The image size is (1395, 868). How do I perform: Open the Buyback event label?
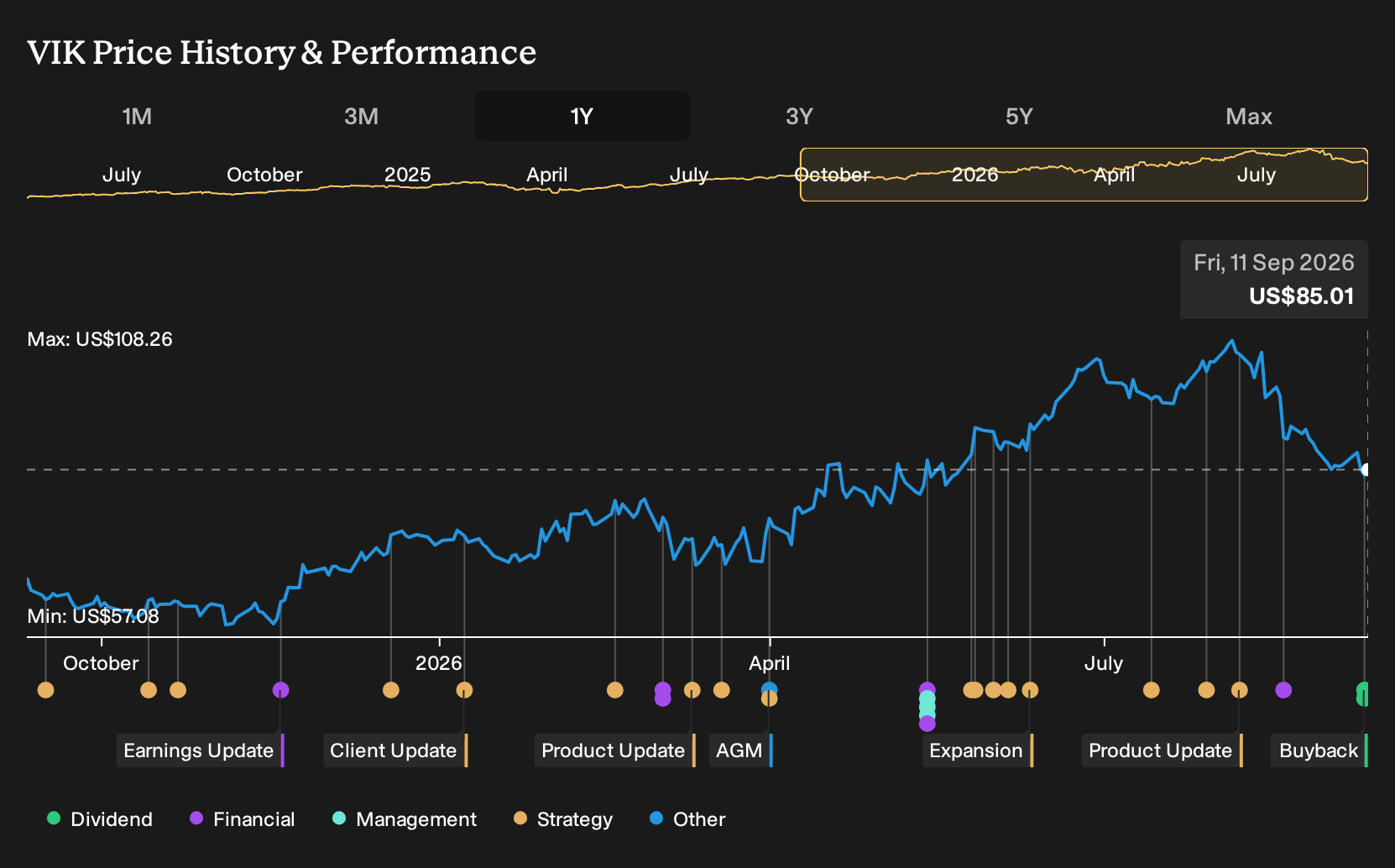pyautogui.click(x=1319, y=750)
